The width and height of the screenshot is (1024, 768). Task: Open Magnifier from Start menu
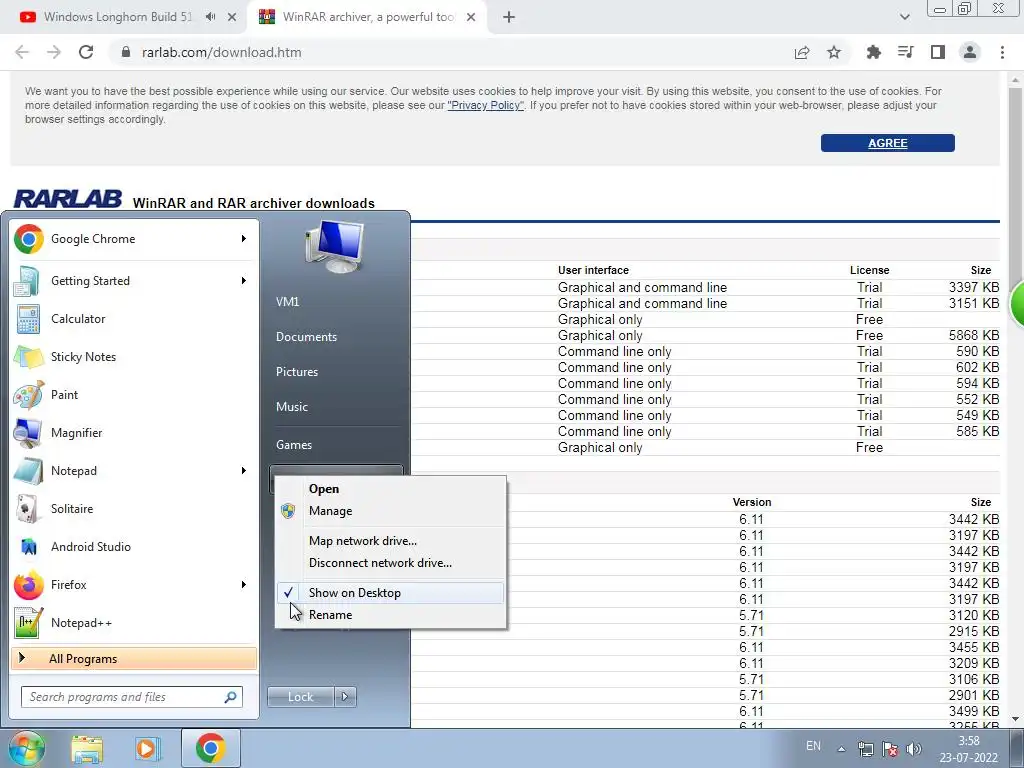point(134,432)
